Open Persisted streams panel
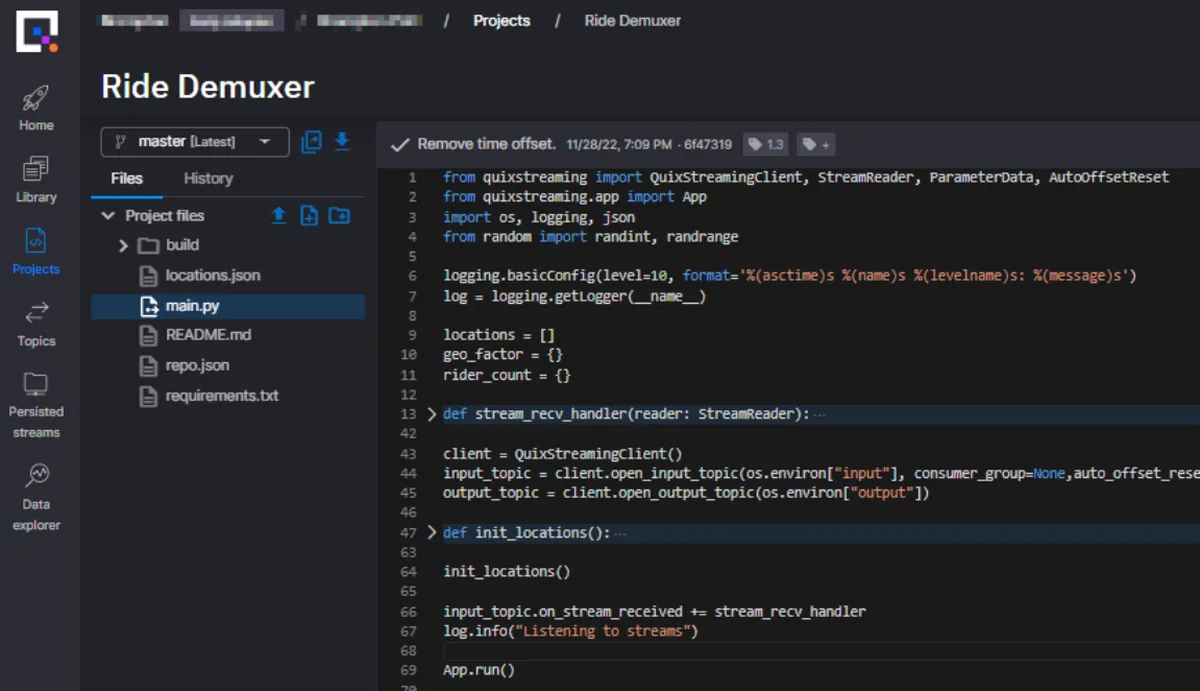This screenshot has height=691, width=1200. [x=35, y=400]
